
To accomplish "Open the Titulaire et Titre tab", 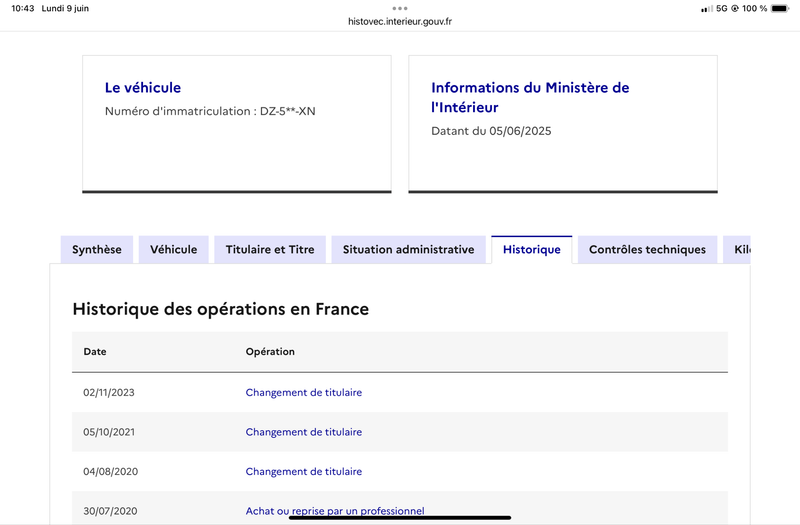I will tap(270, 249).
